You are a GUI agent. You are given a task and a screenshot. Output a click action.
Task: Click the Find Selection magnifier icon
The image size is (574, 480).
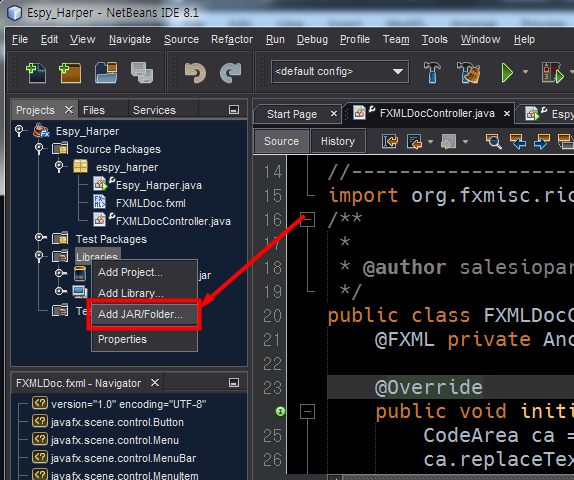tap(493, 141)
